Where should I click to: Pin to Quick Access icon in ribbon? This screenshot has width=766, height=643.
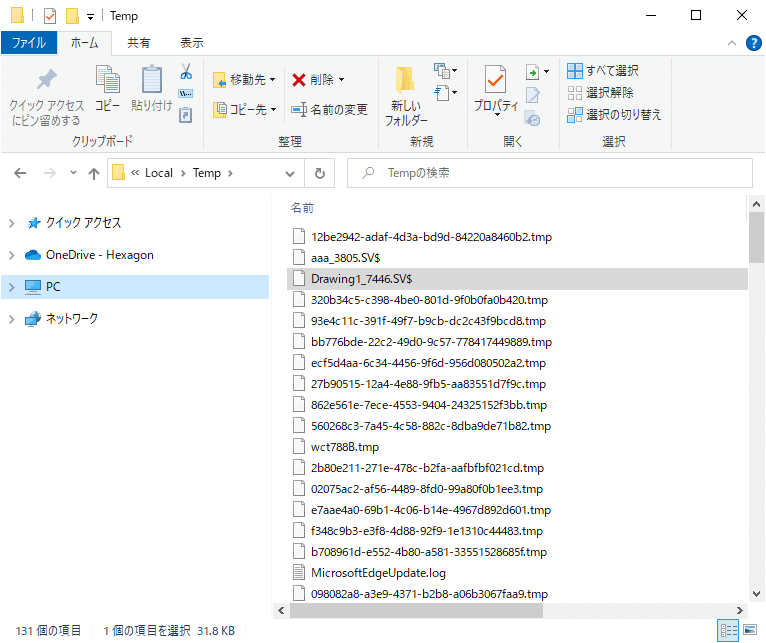click(x=46, y=80)
